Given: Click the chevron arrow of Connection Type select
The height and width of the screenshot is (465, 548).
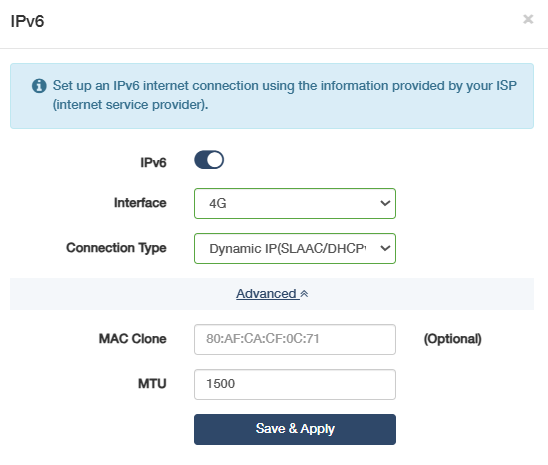Looking at the screenshot, I should [385, 248].
